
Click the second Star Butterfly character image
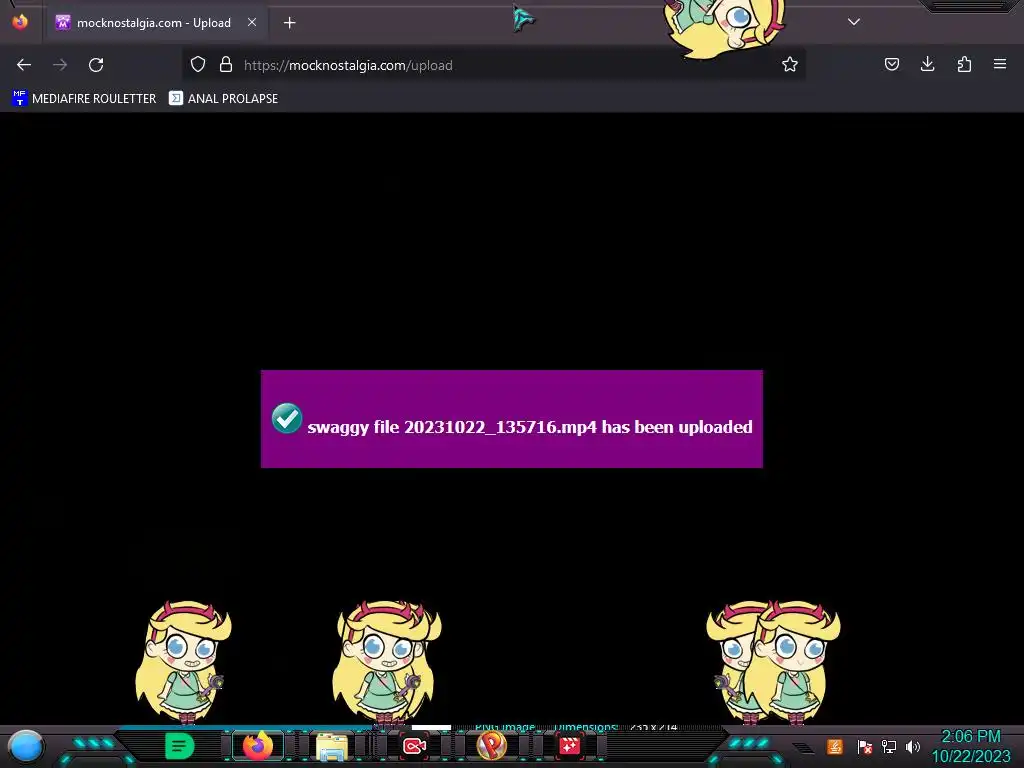pyautogui.click(x=387, y=663)
